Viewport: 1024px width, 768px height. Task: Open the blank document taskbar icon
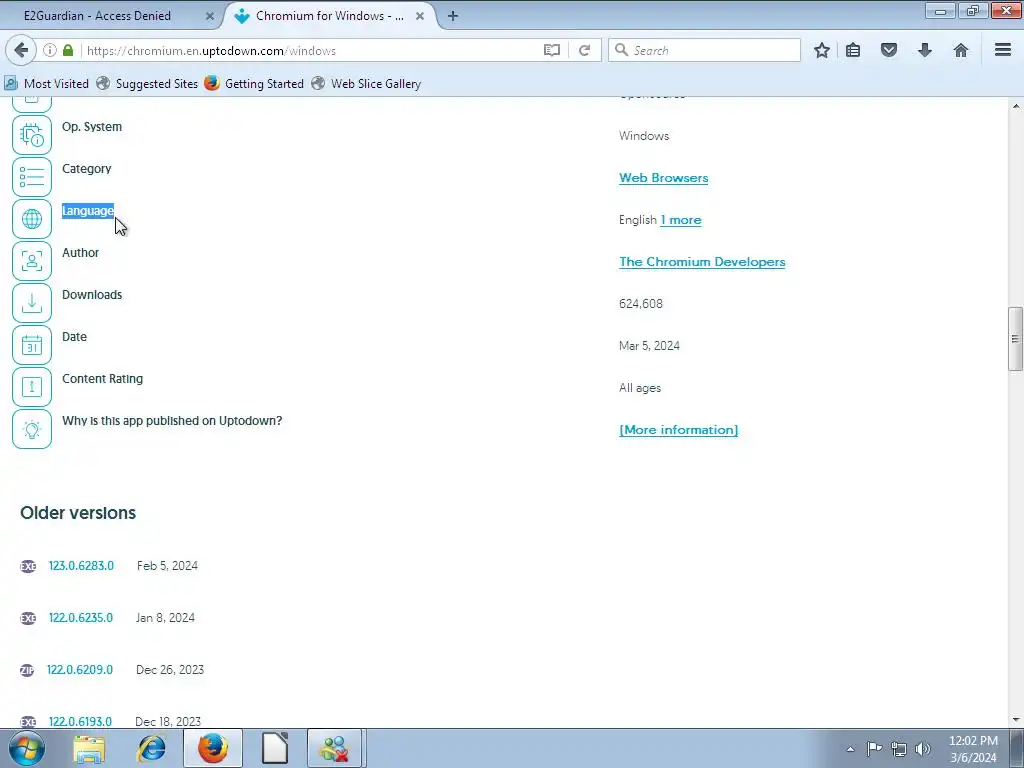coord(275,748)
